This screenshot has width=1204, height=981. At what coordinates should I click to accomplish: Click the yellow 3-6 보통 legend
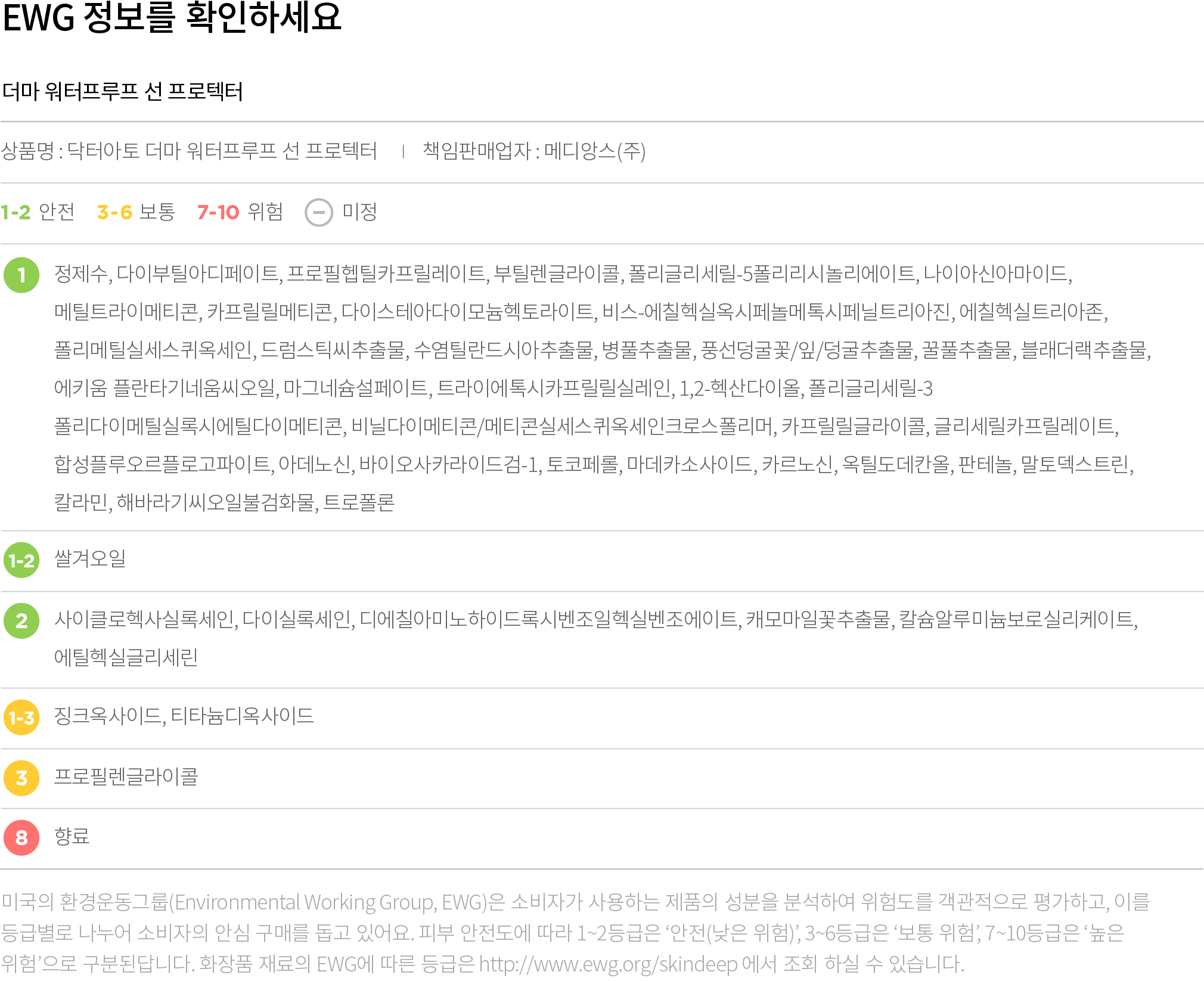(136, 212)
